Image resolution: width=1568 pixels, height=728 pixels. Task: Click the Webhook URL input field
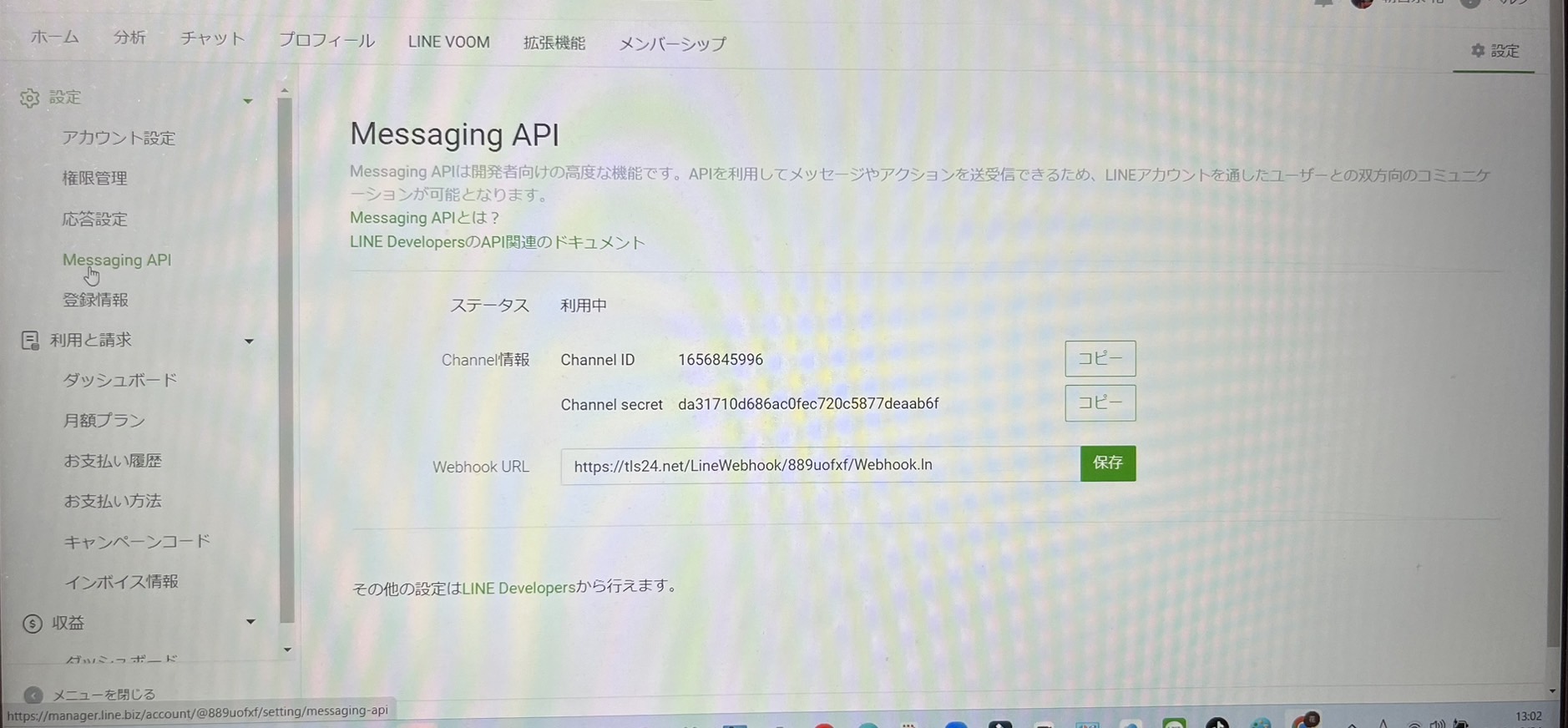[x=820, y=466]
